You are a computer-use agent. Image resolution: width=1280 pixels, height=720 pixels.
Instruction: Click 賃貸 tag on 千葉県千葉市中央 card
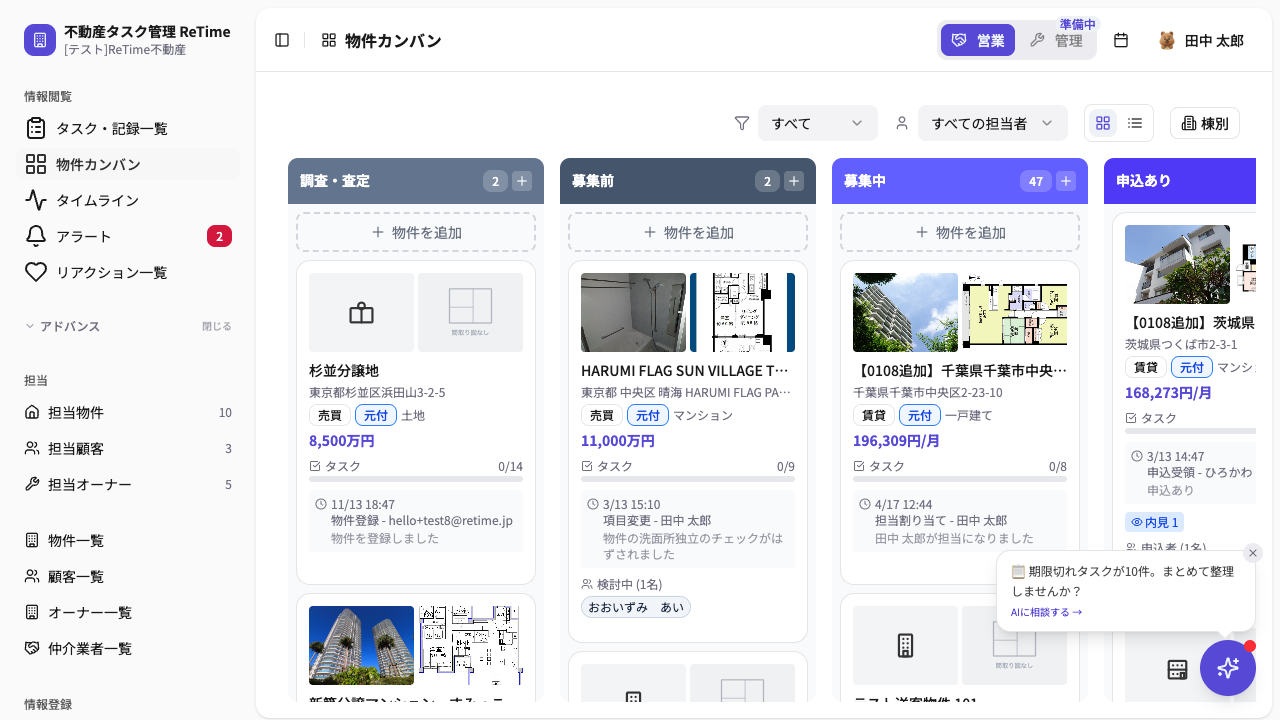[874, 415]
